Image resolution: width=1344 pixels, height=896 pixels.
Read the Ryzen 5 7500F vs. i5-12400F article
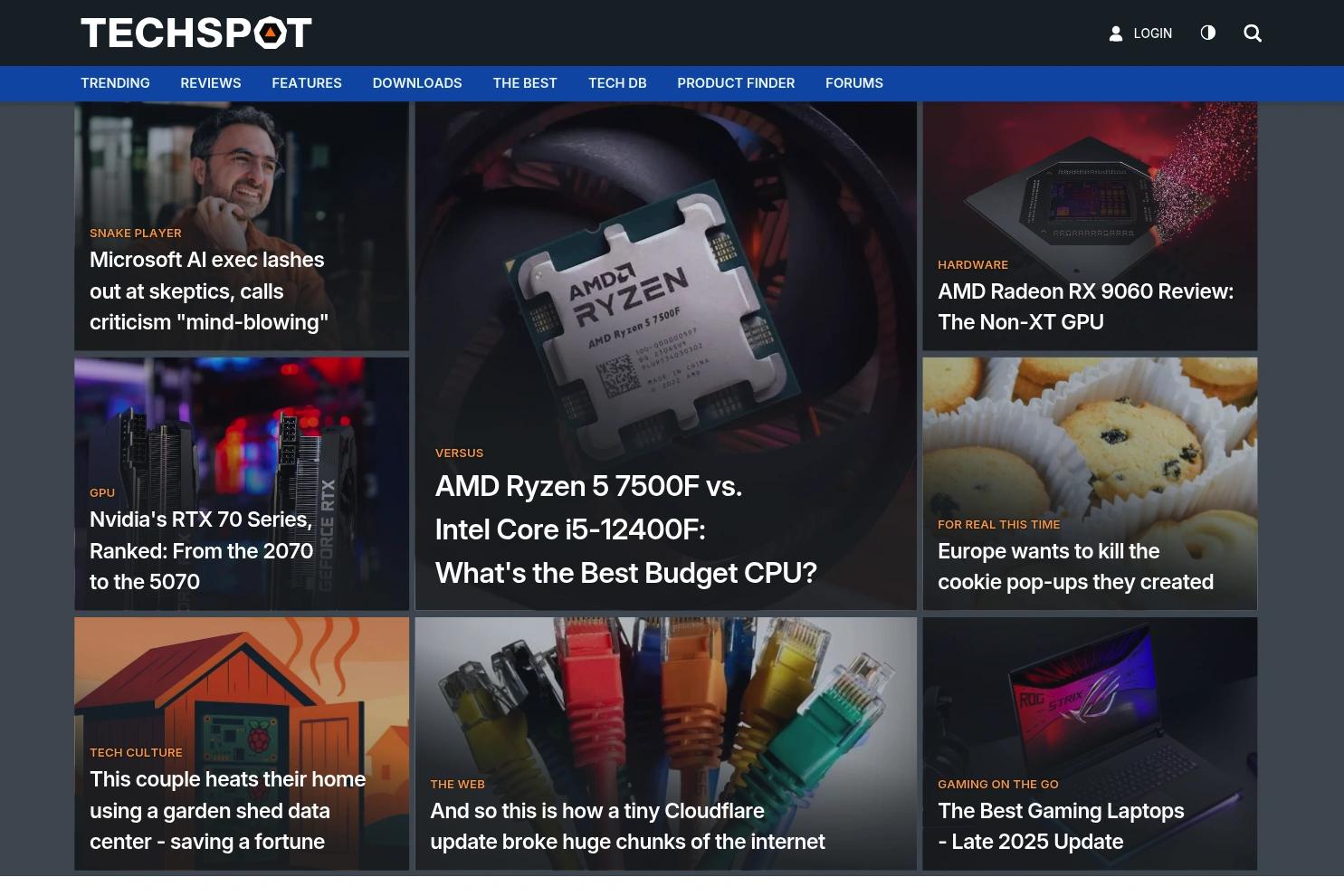[x=626, y=529]
